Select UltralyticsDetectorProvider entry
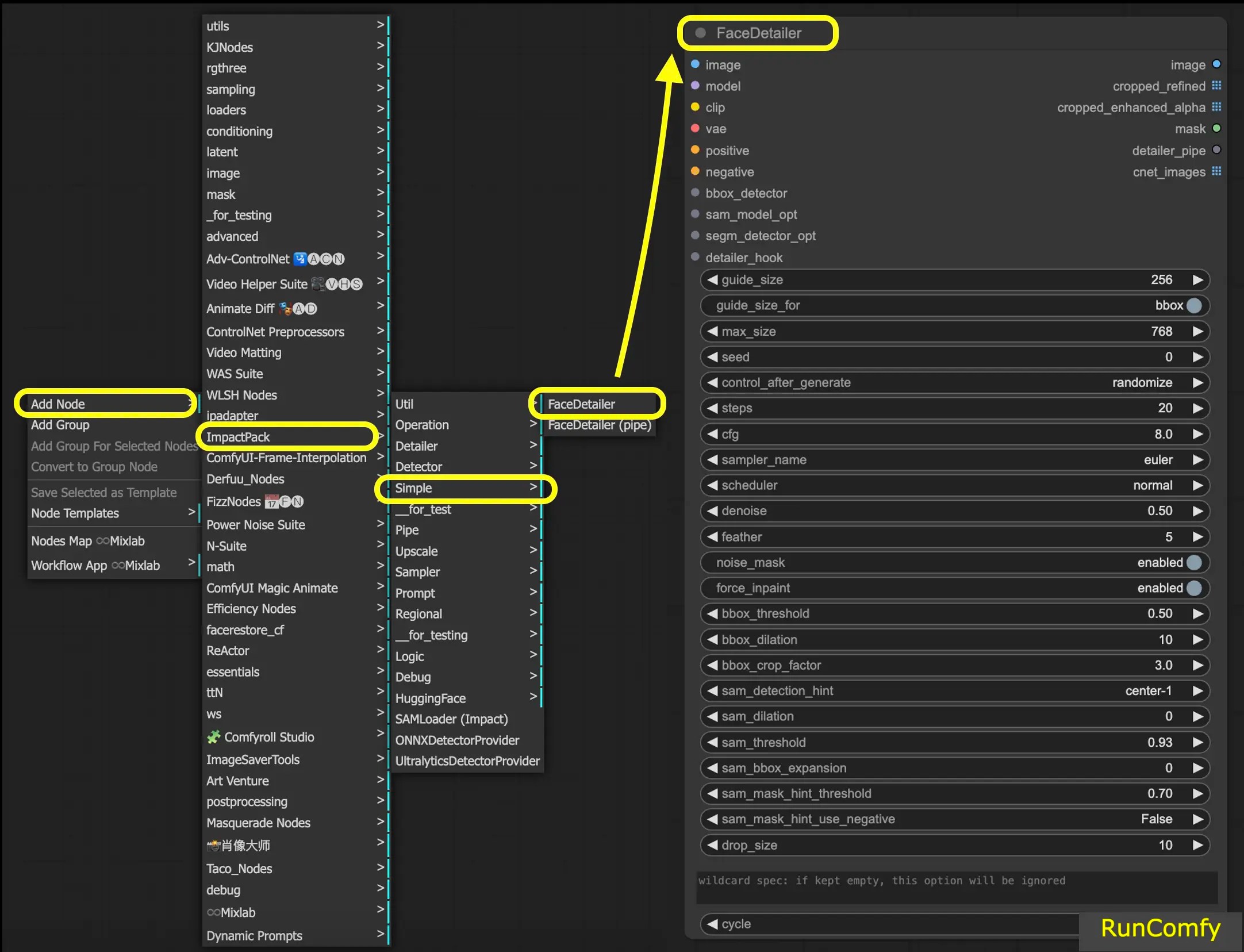This screenshot has height=952, width=1244. click(467, 761)
